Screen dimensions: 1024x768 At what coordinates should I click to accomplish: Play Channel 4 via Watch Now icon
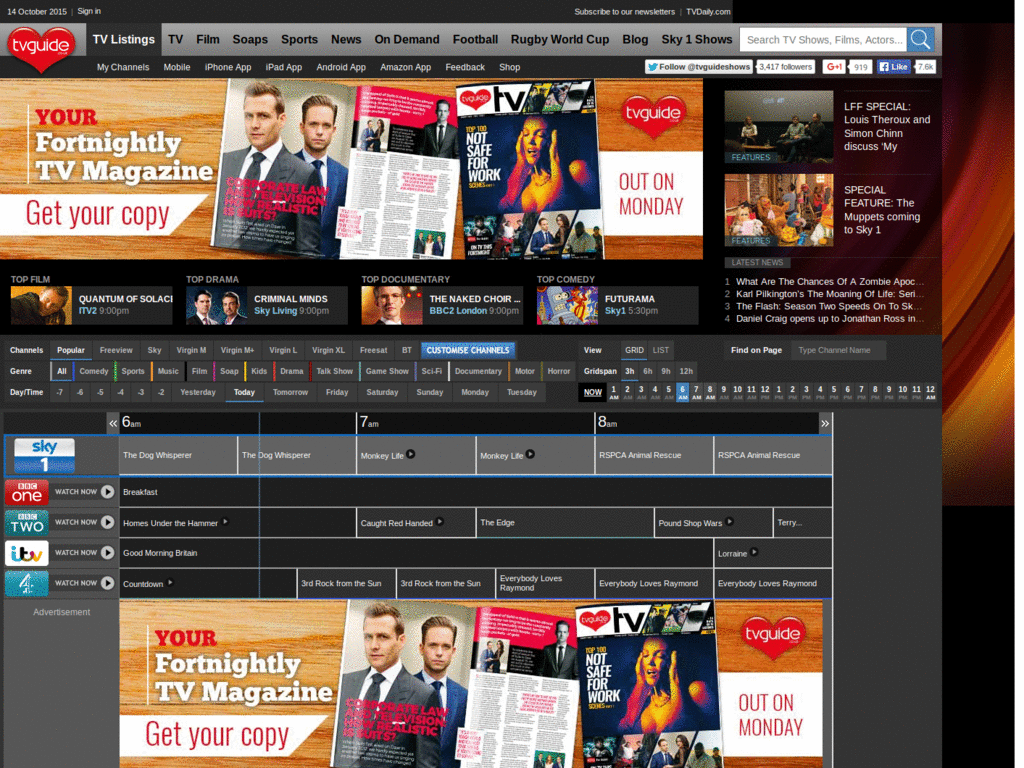pos(108,583)
